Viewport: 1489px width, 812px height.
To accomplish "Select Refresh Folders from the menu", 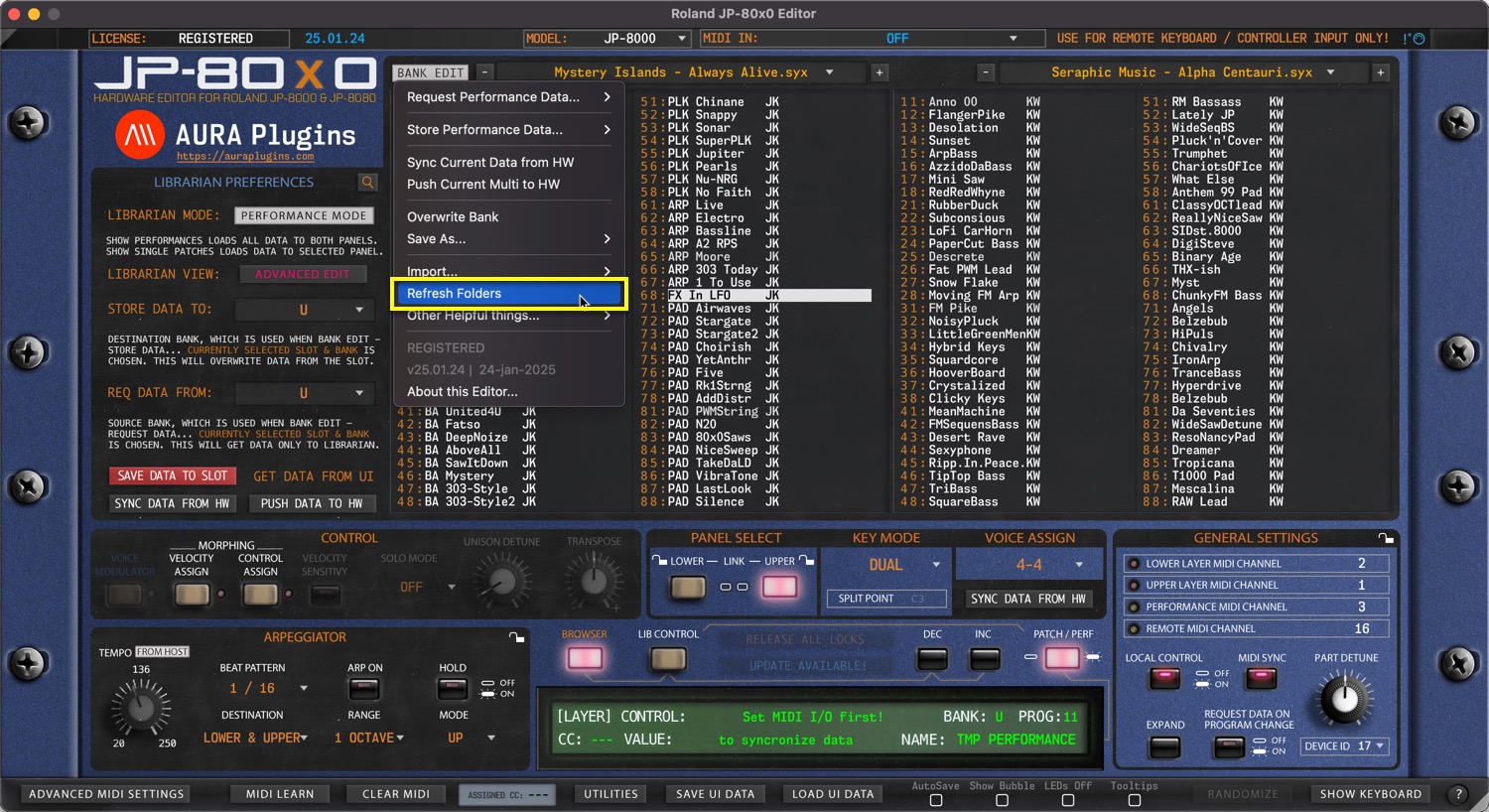I will click(509, 294).
